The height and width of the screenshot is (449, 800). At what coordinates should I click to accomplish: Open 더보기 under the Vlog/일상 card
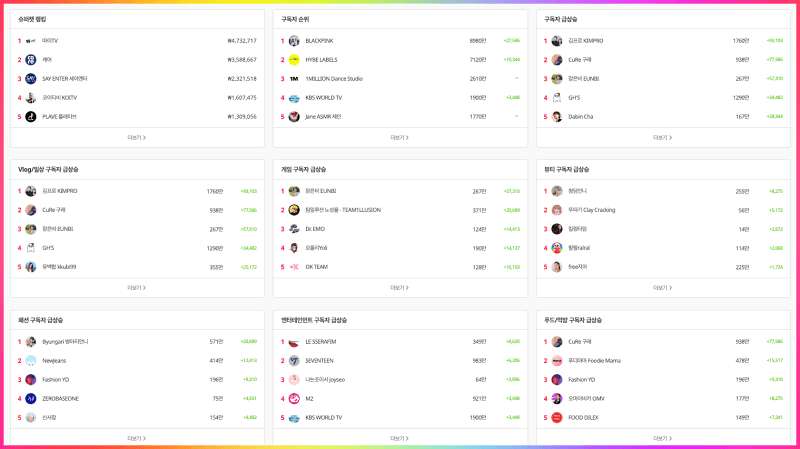click(137, 288)
